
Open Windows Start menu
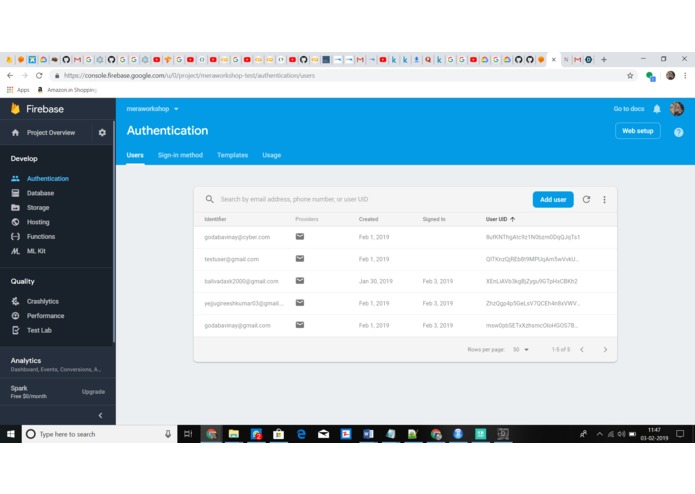coord(11,434)
